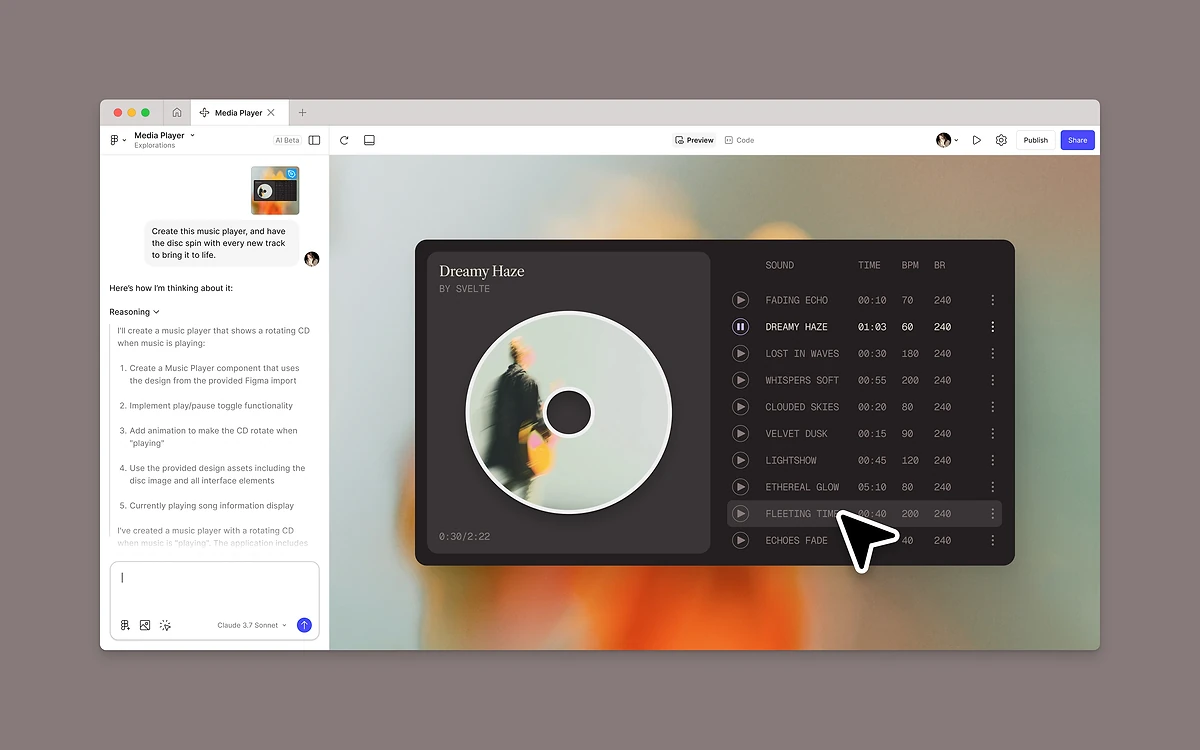The height and width of the screenshot is (750, 1200).
Task: Play the FLEETING TIME track
Action: point(740,513)
